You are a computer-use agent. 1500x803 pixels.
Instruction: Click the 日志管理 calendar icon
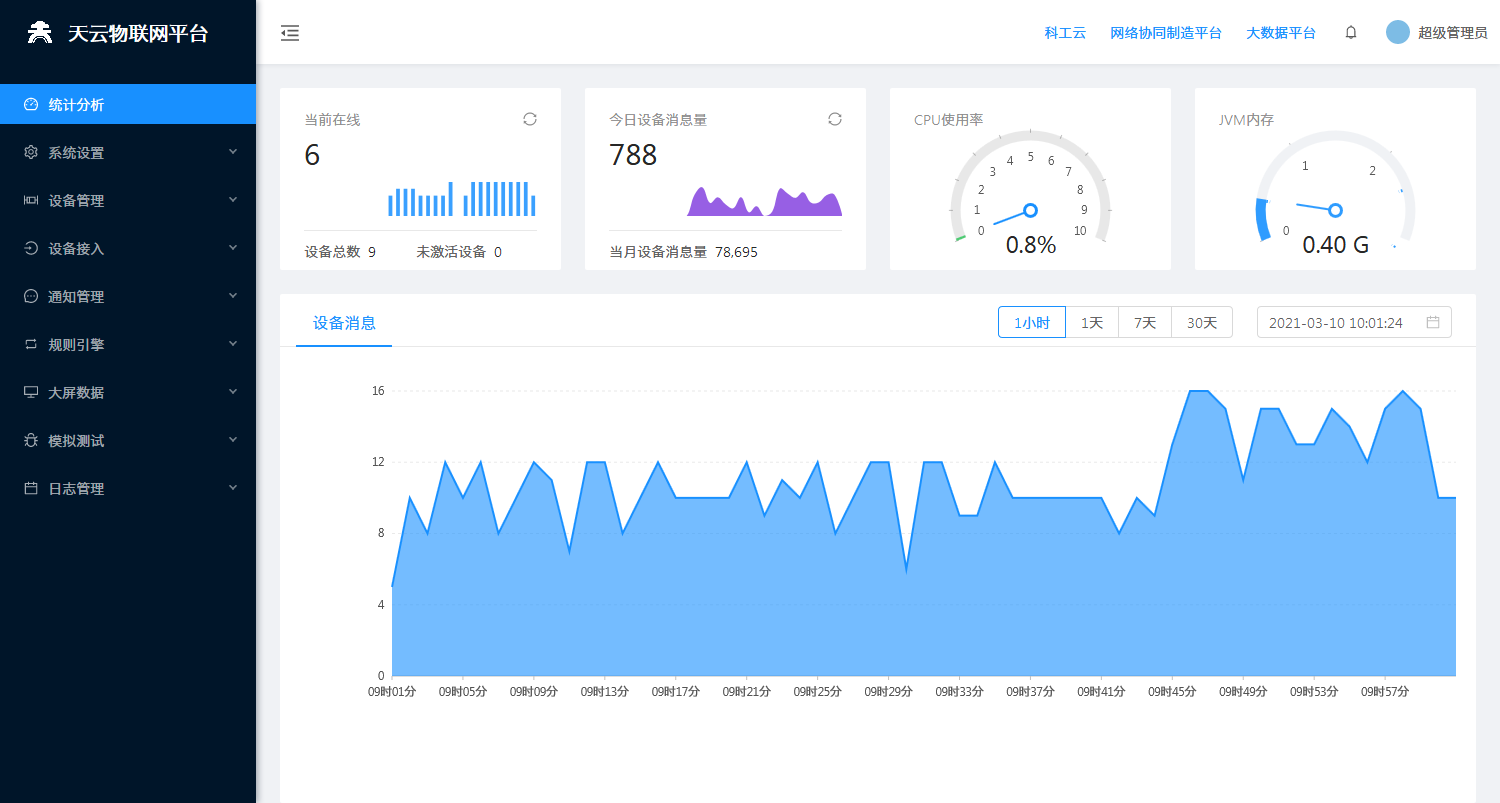click(31, 488)
